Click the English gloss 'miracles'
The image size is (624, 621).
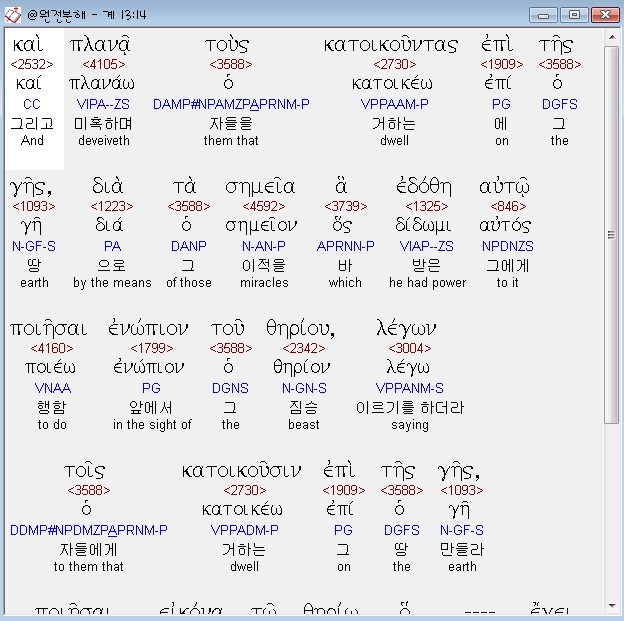pos(264,283)
